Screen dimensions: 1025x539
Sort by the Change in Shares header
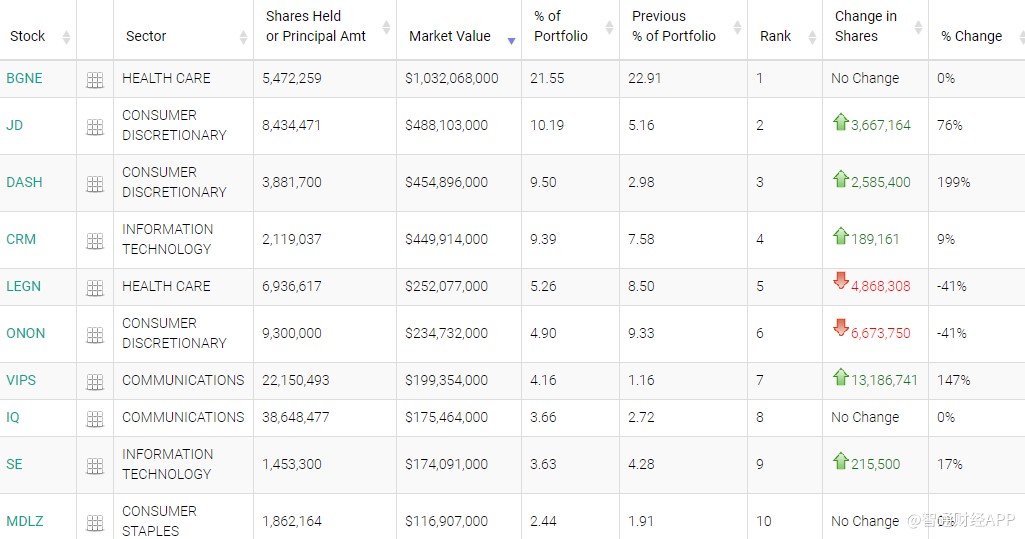pyautogui.click(x=865, y=26)
